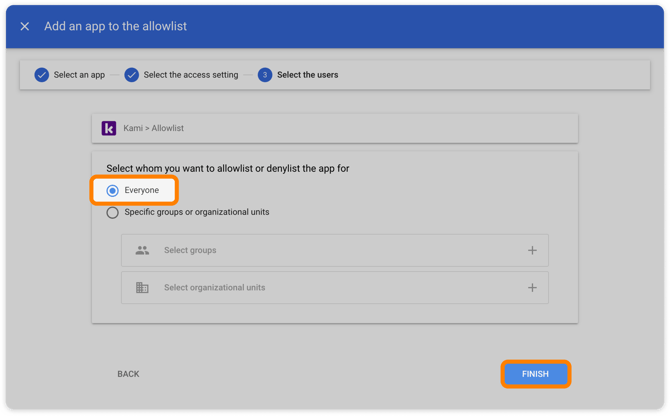Click the Kami app logo icon
This screenshot has width=670, height=416.
[x=109, y=128]
